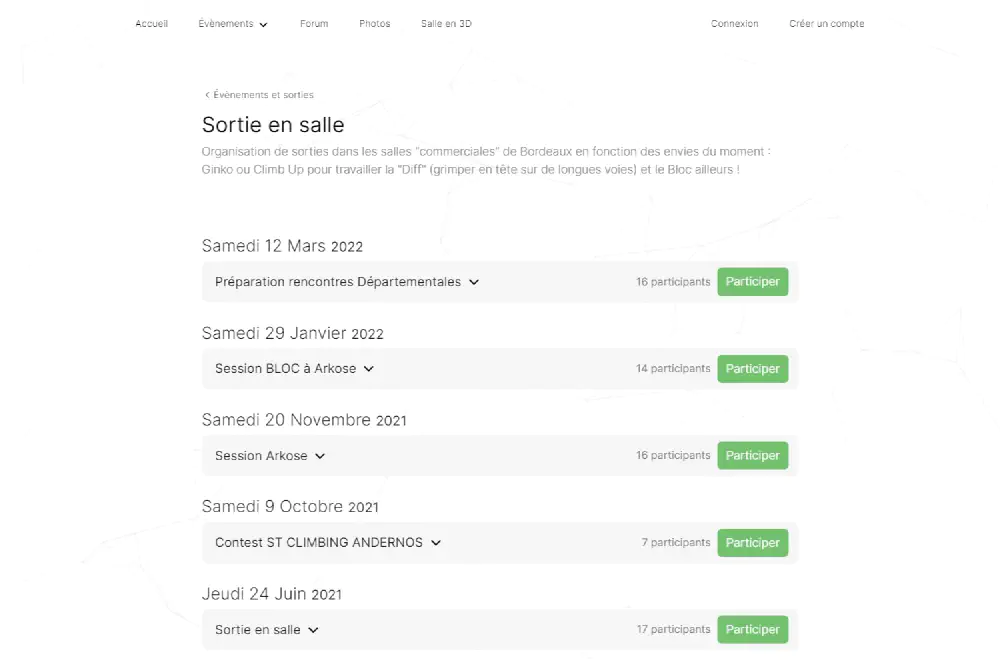Go to Accueil page

(152, 24)
